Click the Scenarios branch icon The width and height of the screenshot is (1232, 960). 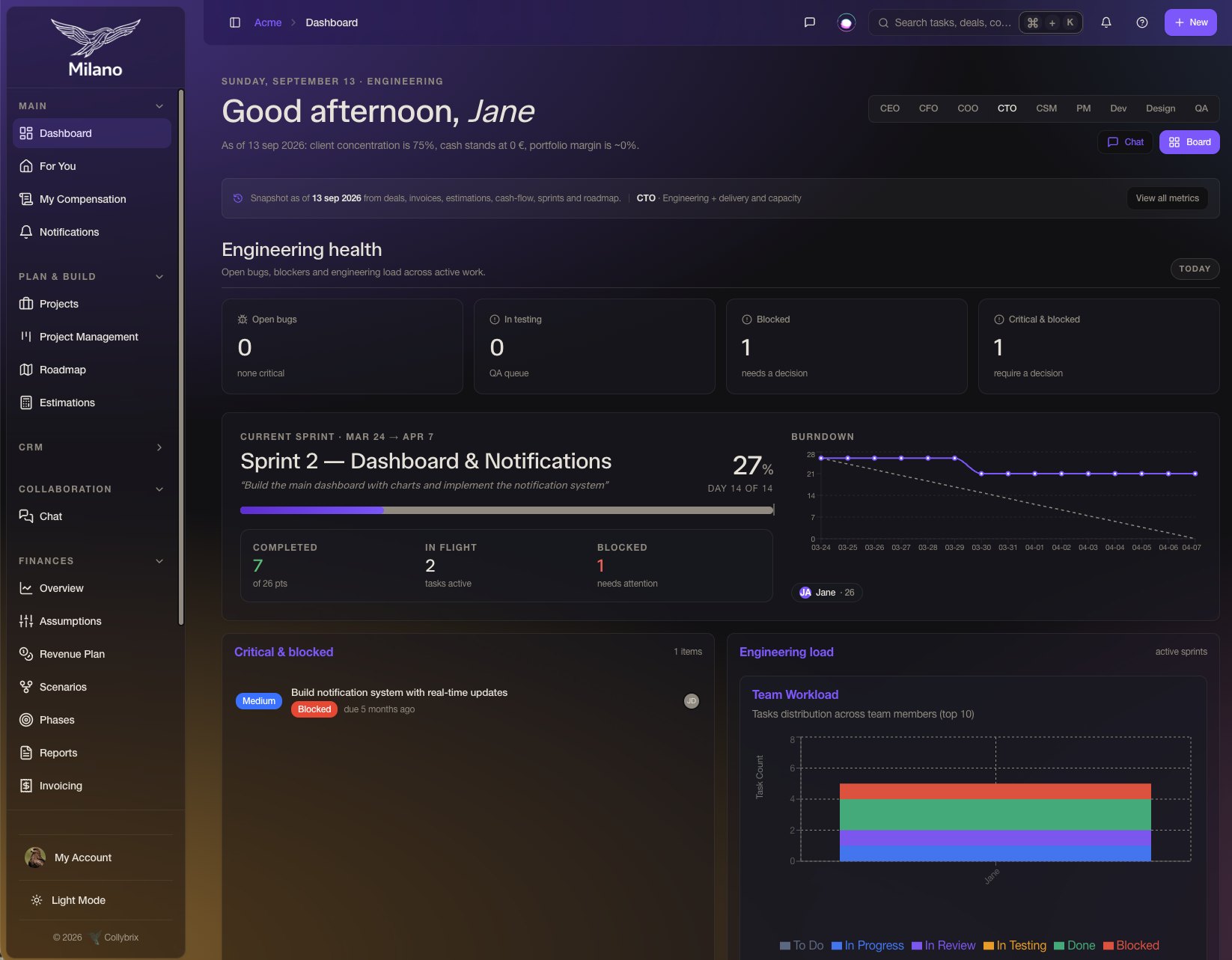pos(26,687)
